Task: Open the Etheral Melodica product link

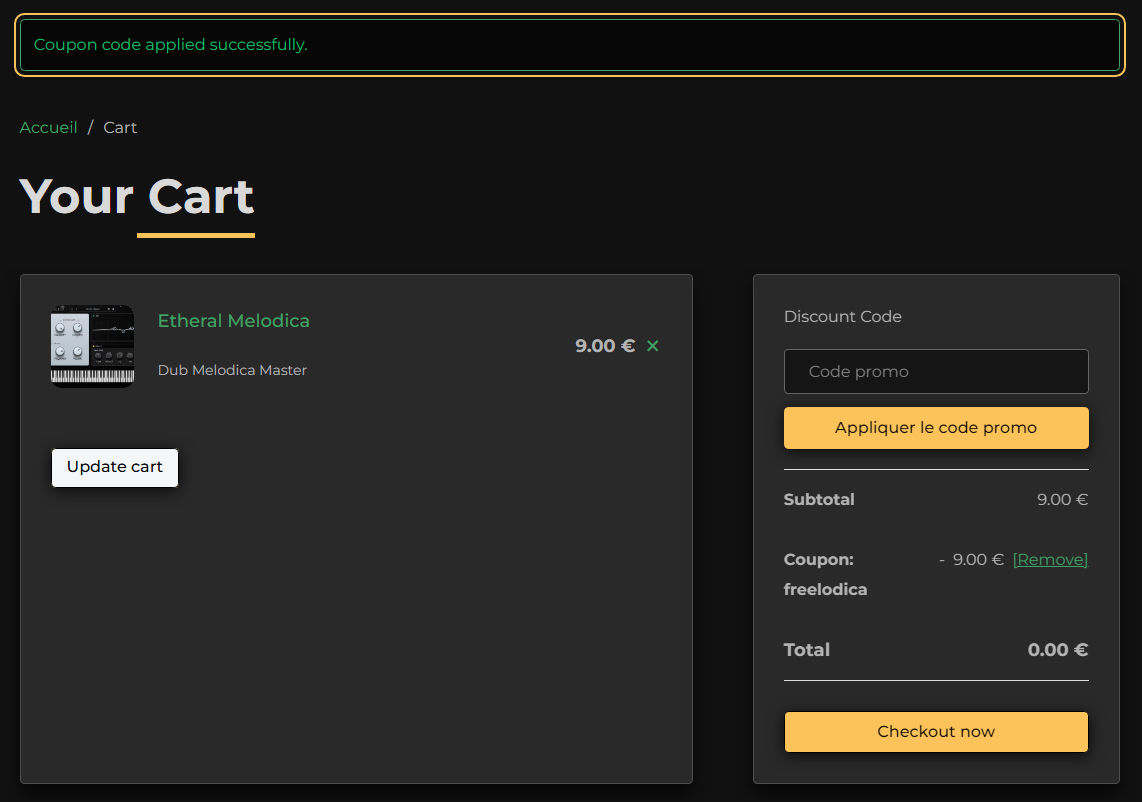Action: (x=233, y=321)
